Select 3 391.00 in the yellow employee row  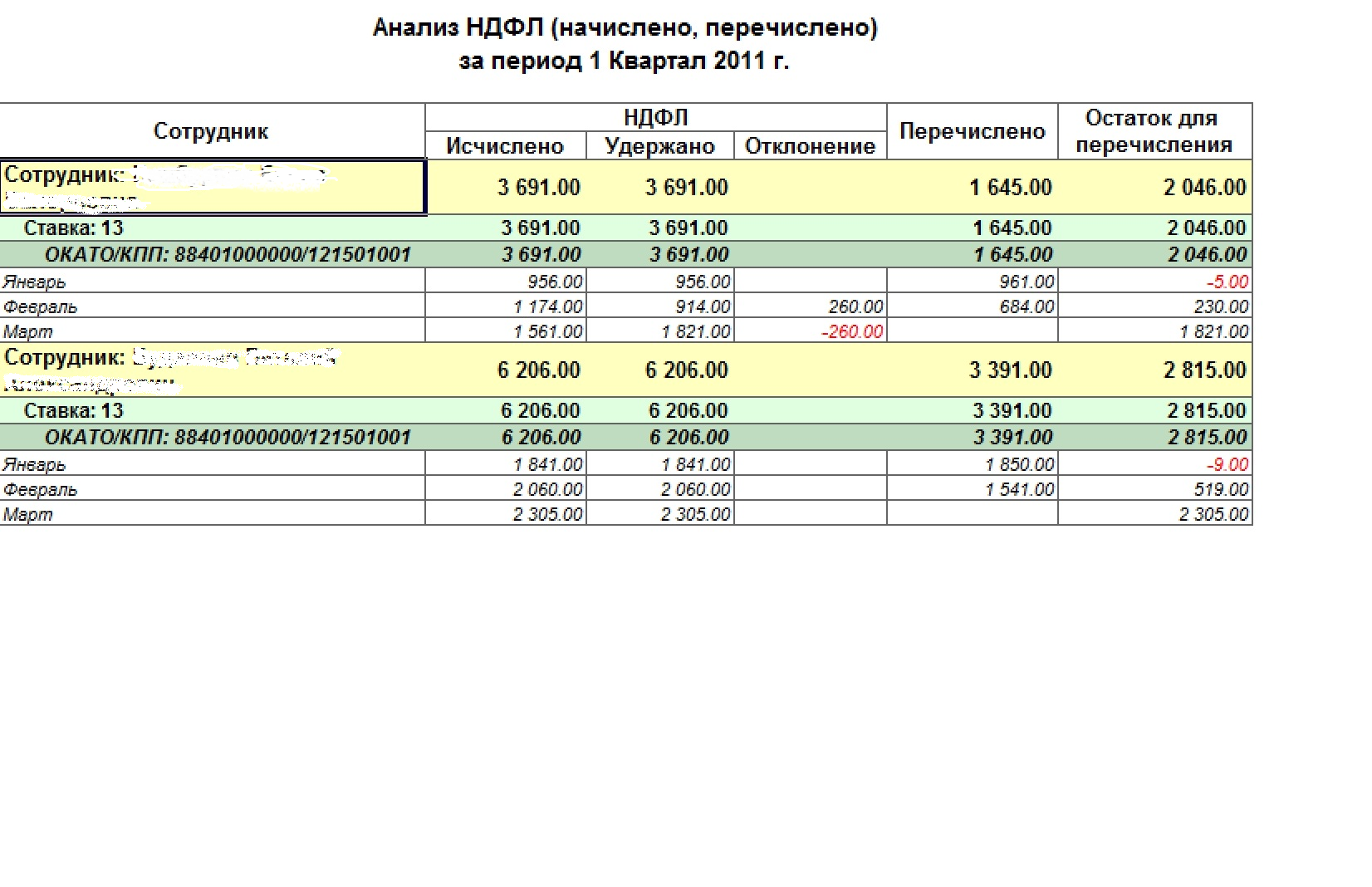point(1011,370)
